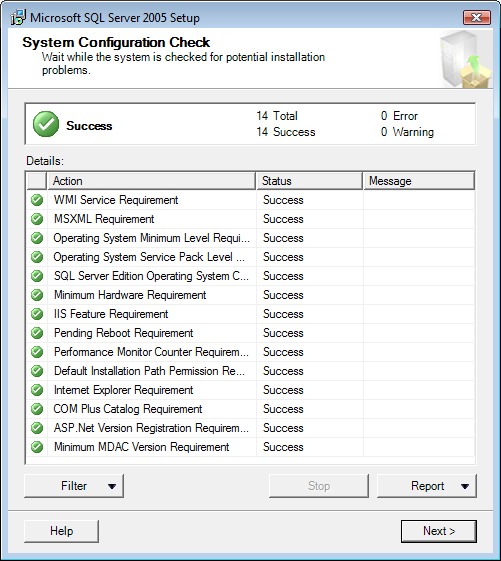This screenshot has height=561, width=501.
Task: Select the SQL Server Edition Operating System text
Action: (x=151, y=276)
